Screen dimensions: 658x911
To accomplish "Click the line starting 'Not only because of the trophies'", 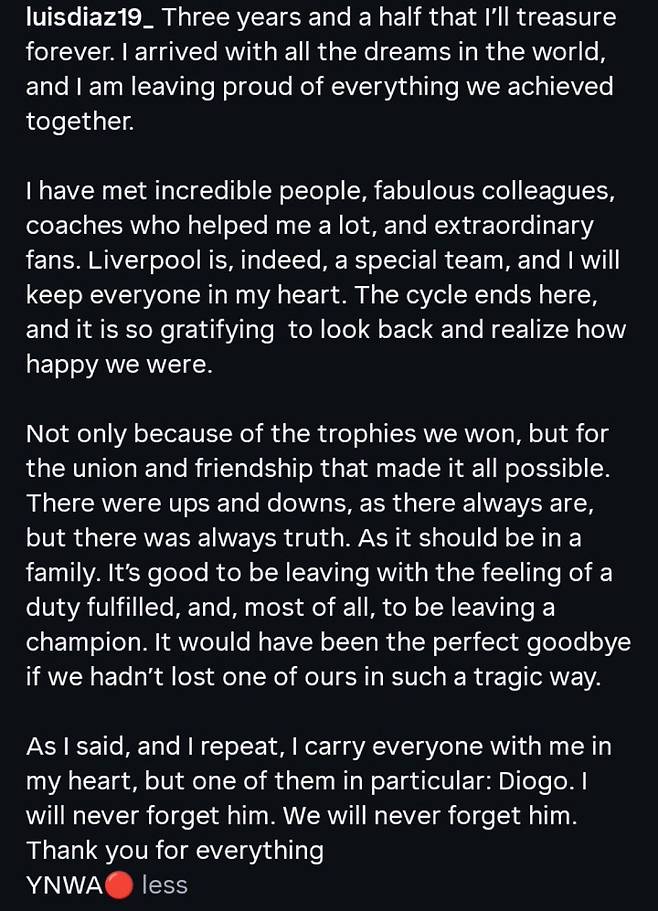I will (317, 434).
